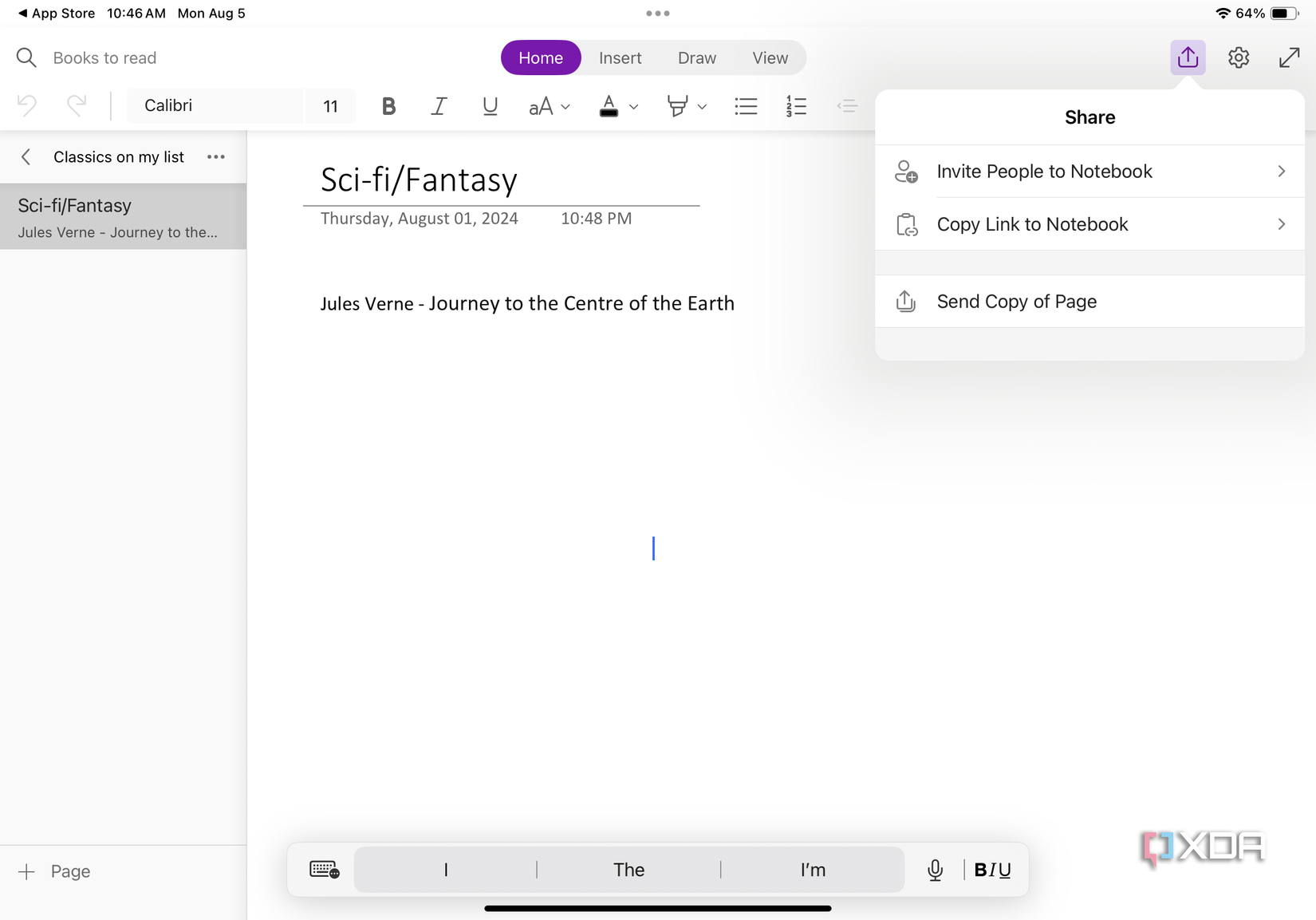
Task: Switch to the Insert tab
Action: (621, 57)
